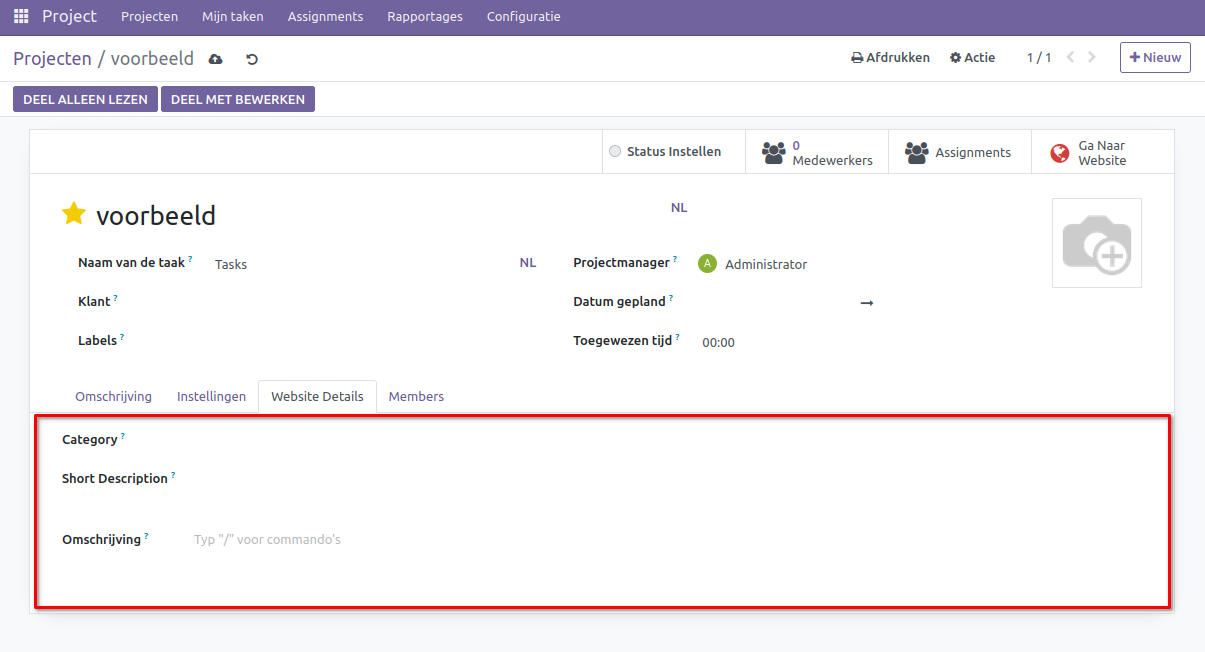This screenshot has width=1205, height=652.
Task: Click the Projecten breadcrumb link
Action: tap(52, 59)
